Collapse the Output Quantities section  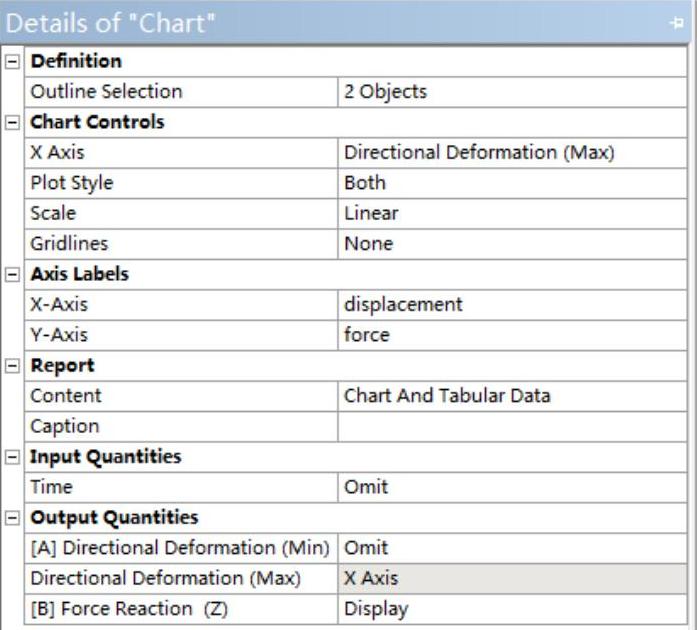pos(12,518)
